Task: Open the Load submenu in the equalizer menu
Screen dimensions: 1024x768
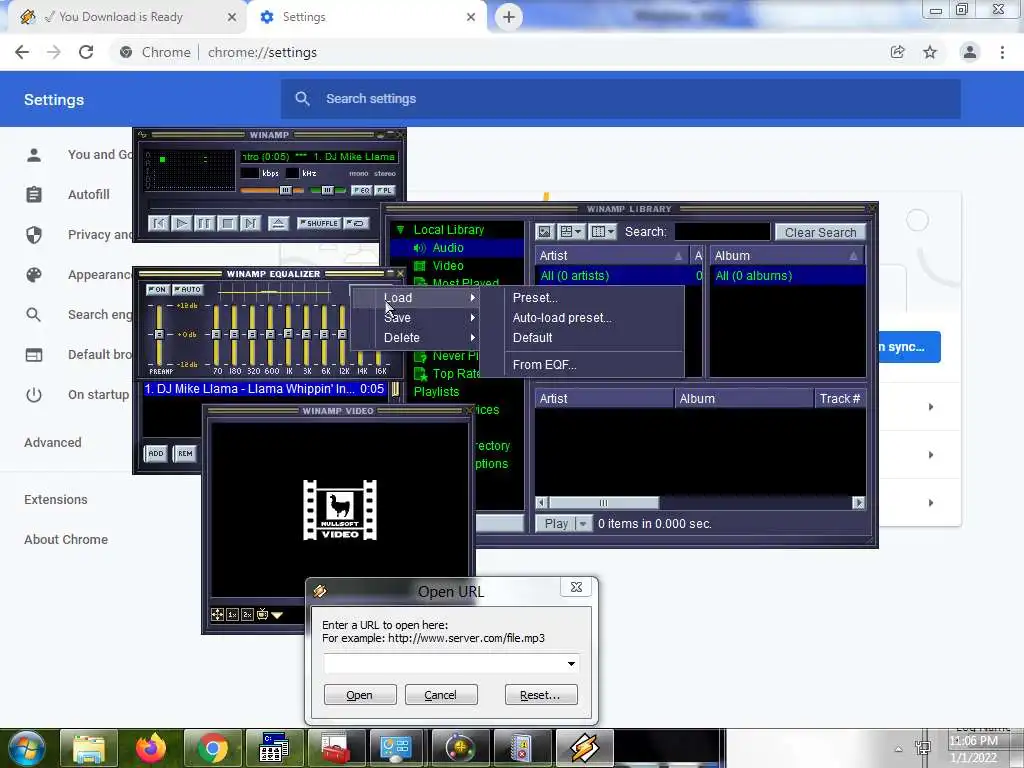Action: (415, 298)
